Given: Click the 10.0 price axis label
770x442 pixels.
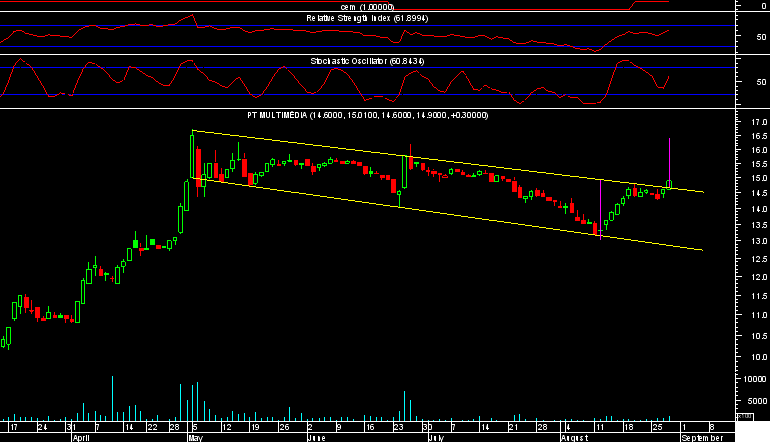Looking at the screenshot, I should (759, 358).
